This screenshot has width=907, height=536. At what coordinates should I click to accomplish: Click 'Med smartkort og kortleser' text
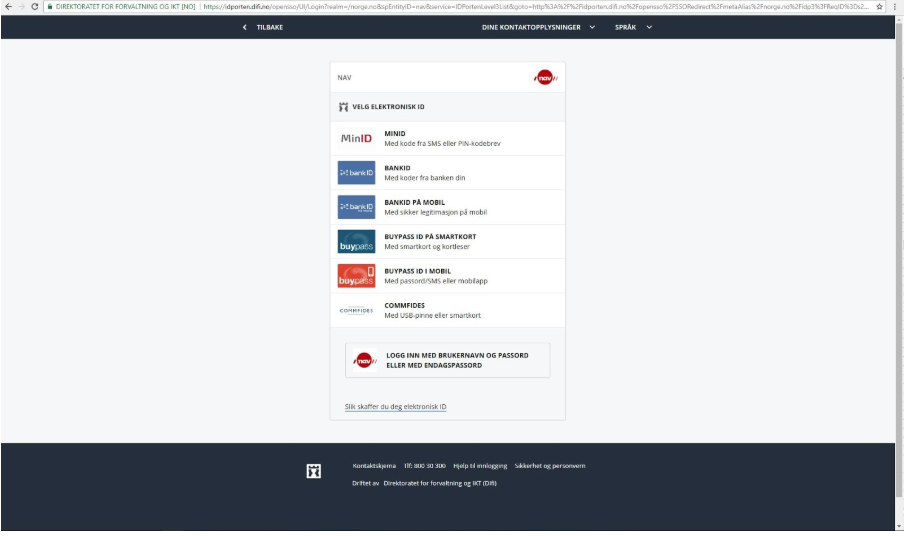[427, 247]
